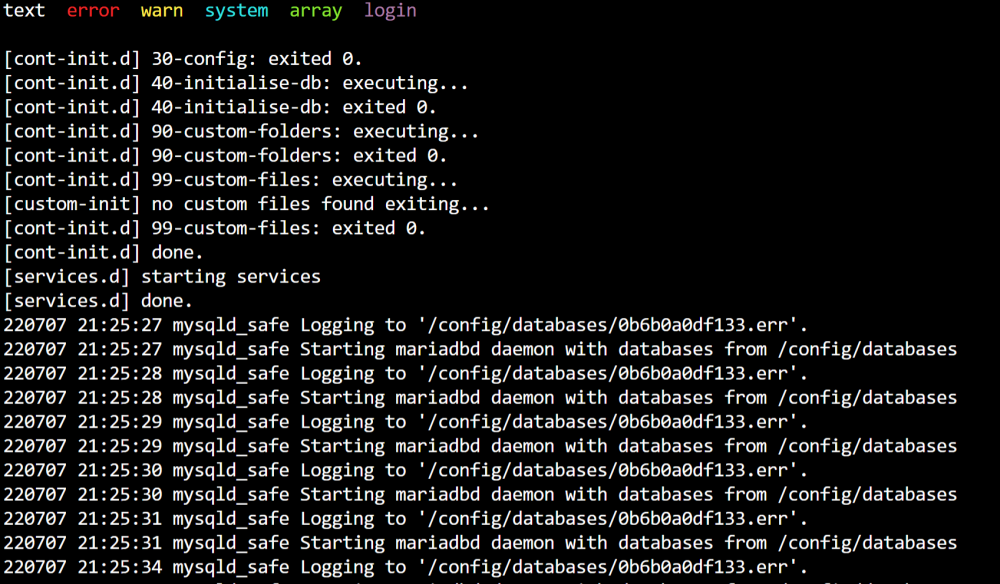Click the "99-custom-files: executing..." line

click(x=231, y=180)
